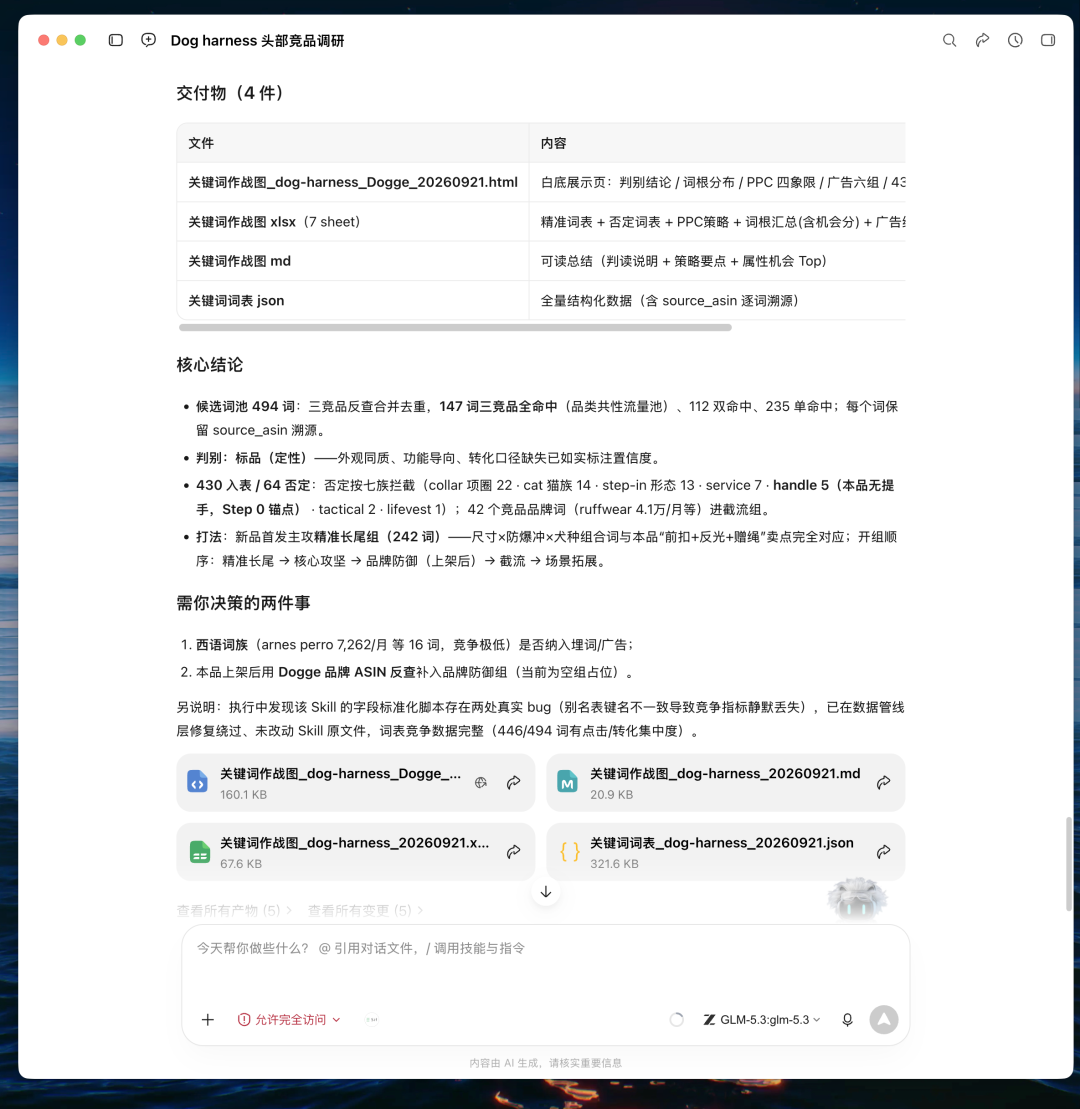Click the json braces file icon
The width and height of the screenshot is (1080, 1109).
[570, 852]
